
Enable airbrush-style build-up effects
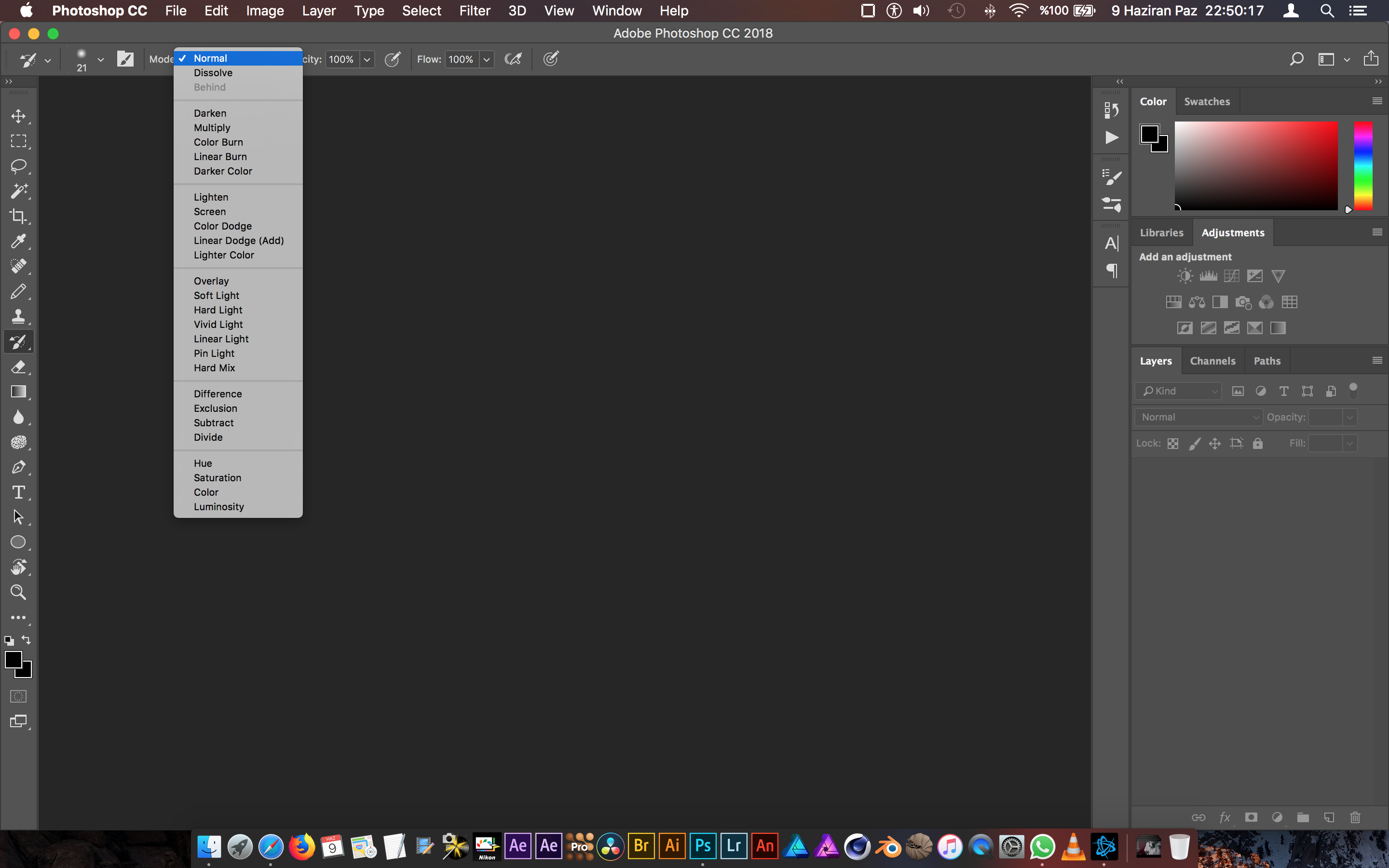513,59
